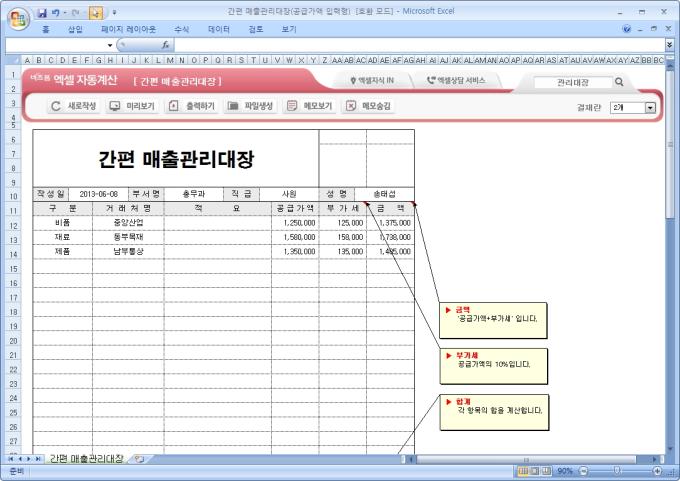Screen dimensions: 680x481
Task: Click the magnifier search icon
Action: [619, 82]
